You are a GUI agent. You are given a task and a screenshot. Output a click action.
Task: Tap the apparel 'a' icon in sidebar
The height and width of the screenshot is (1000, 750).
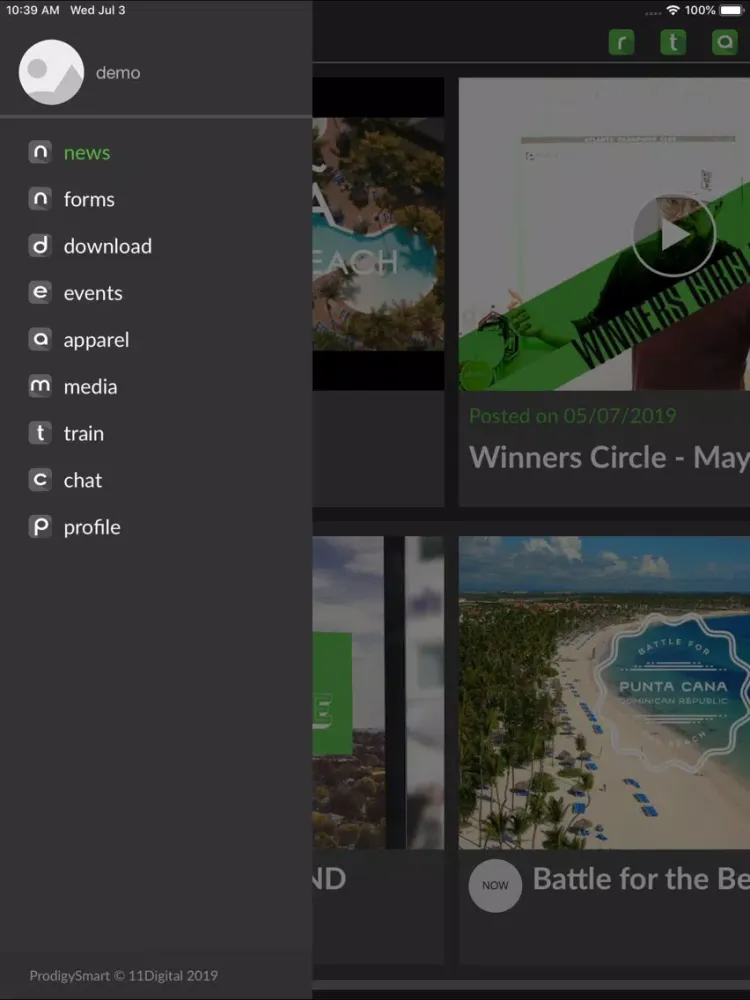click(40, 339)
